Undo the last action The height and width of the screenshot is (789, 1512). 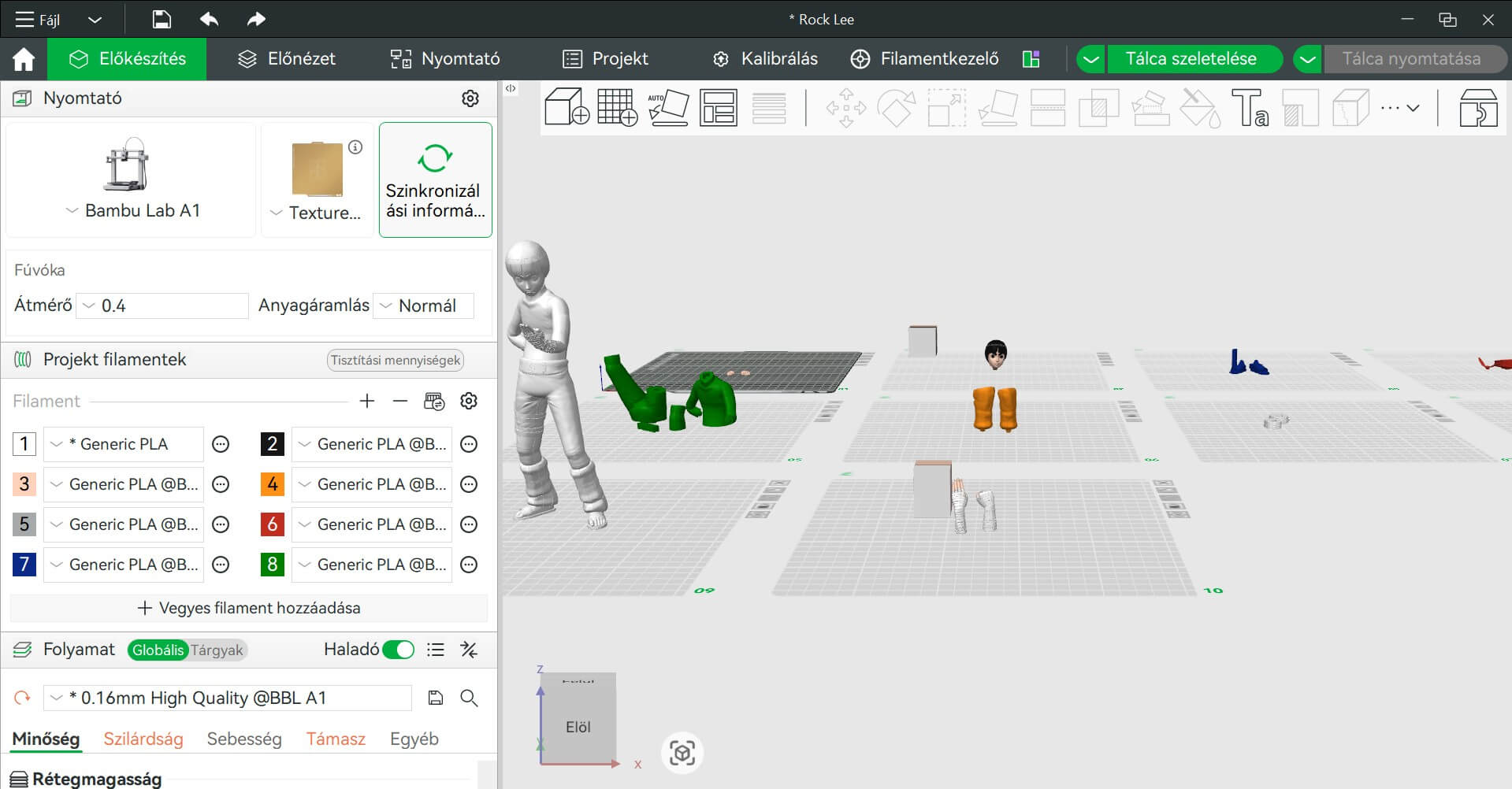tap(209, 19)
